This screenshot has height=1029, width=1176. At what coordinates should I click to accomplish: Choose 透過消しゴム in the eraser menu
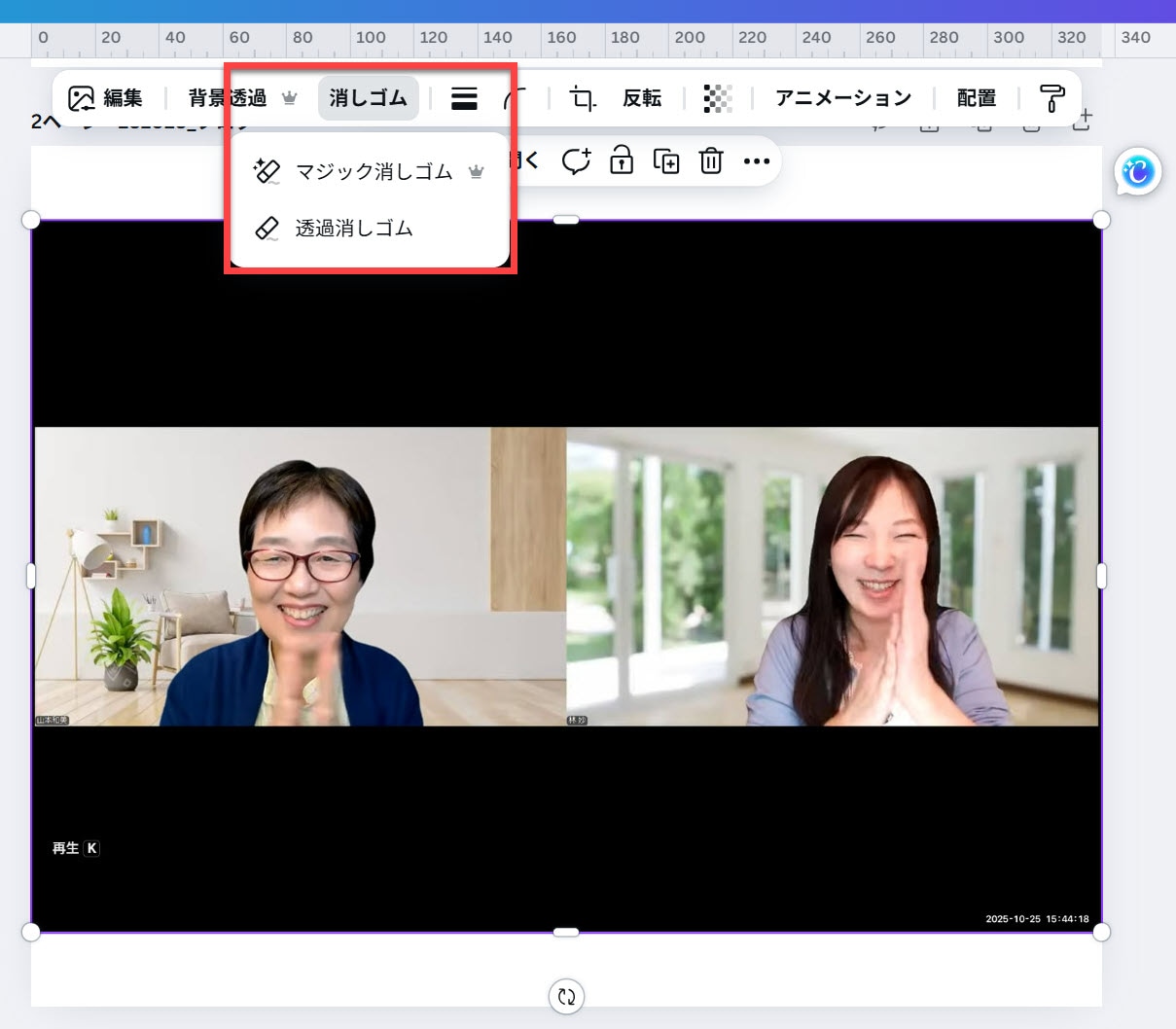pyautogui.click(x=353, y=229)
